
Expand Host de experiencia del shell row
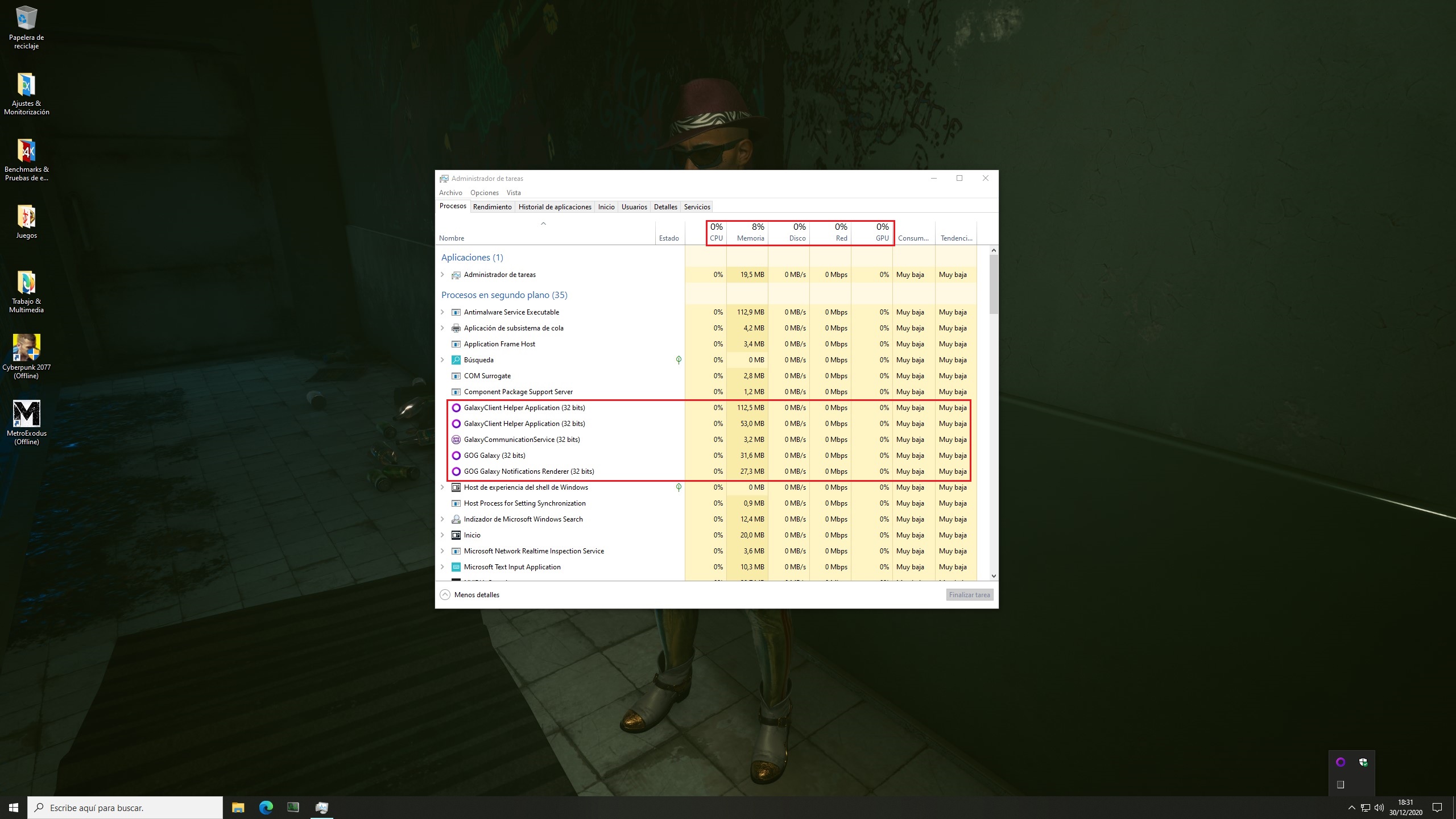coord(442,487)
